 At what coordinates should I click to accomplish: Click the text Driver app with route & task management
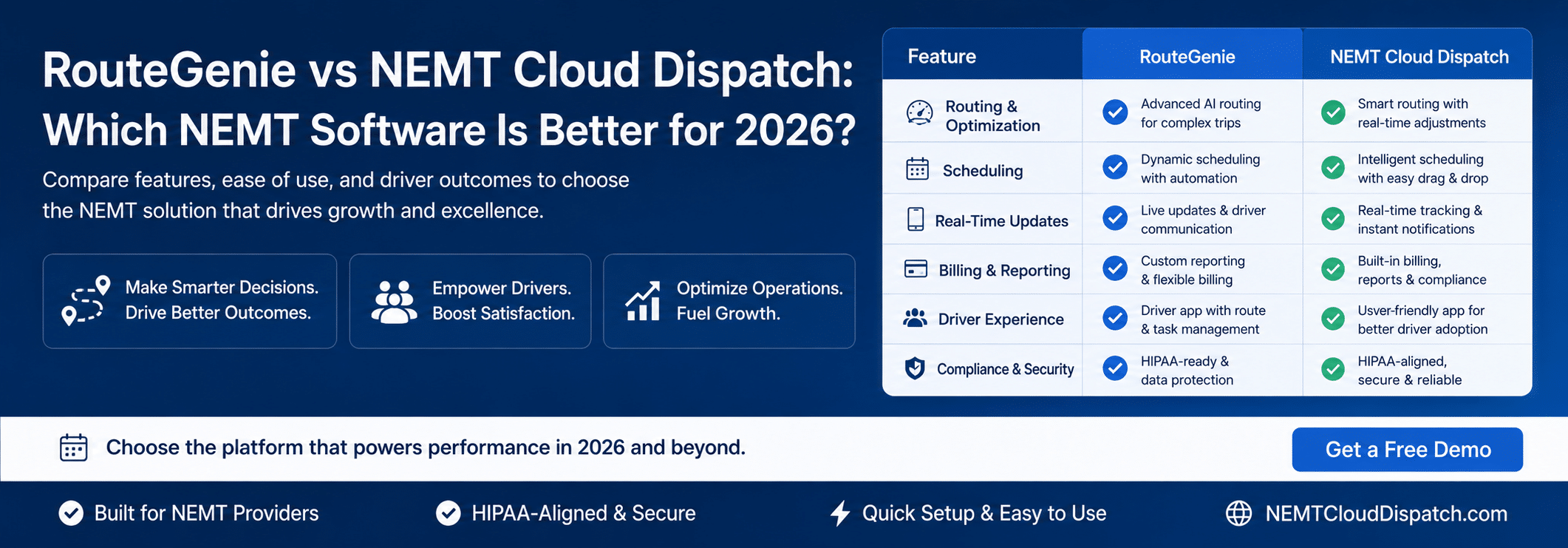pyautogui.click(x=1203, y=319)
